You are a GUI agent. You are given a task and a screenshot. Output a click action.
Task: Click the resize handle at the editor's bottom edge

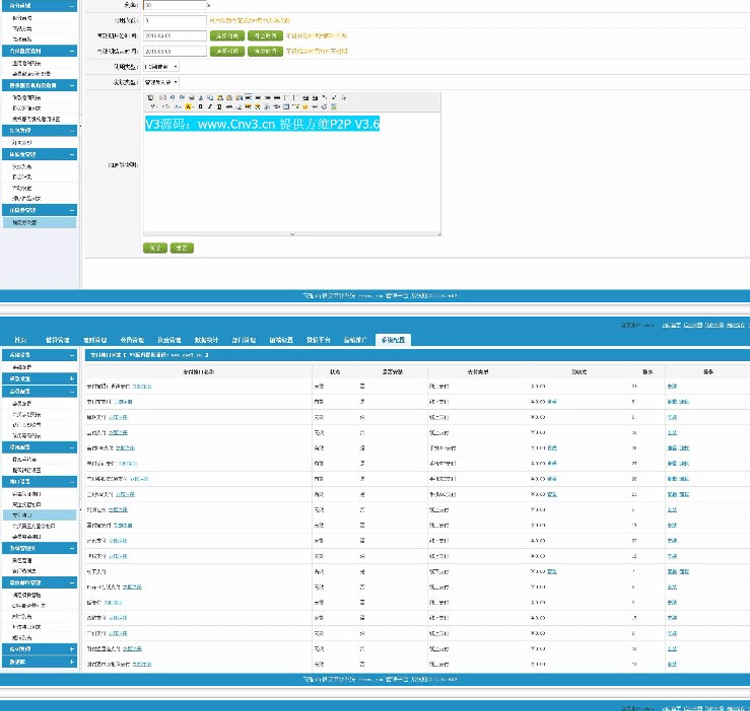293,235
